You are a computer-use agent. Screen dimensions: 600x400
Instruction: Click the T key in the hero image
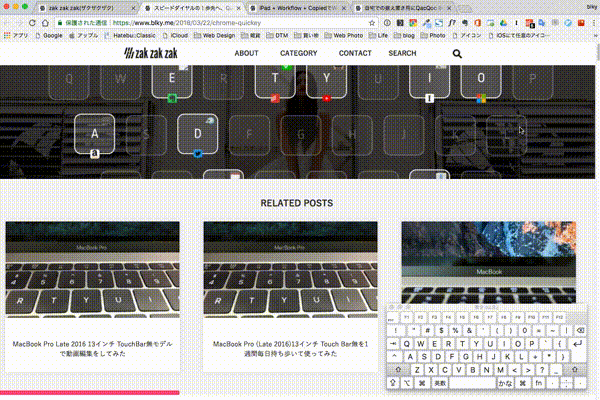(x=275, y=81)
